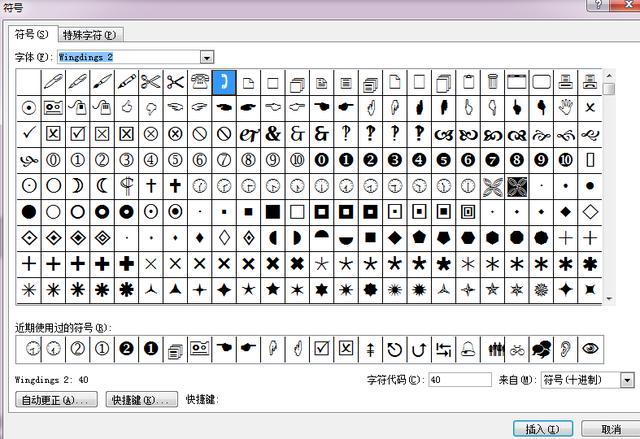Click the symbol grid scrollbar up arrow
Image resolution: width=640 pixels, height=439 pixels.
(x=609, y=76)
